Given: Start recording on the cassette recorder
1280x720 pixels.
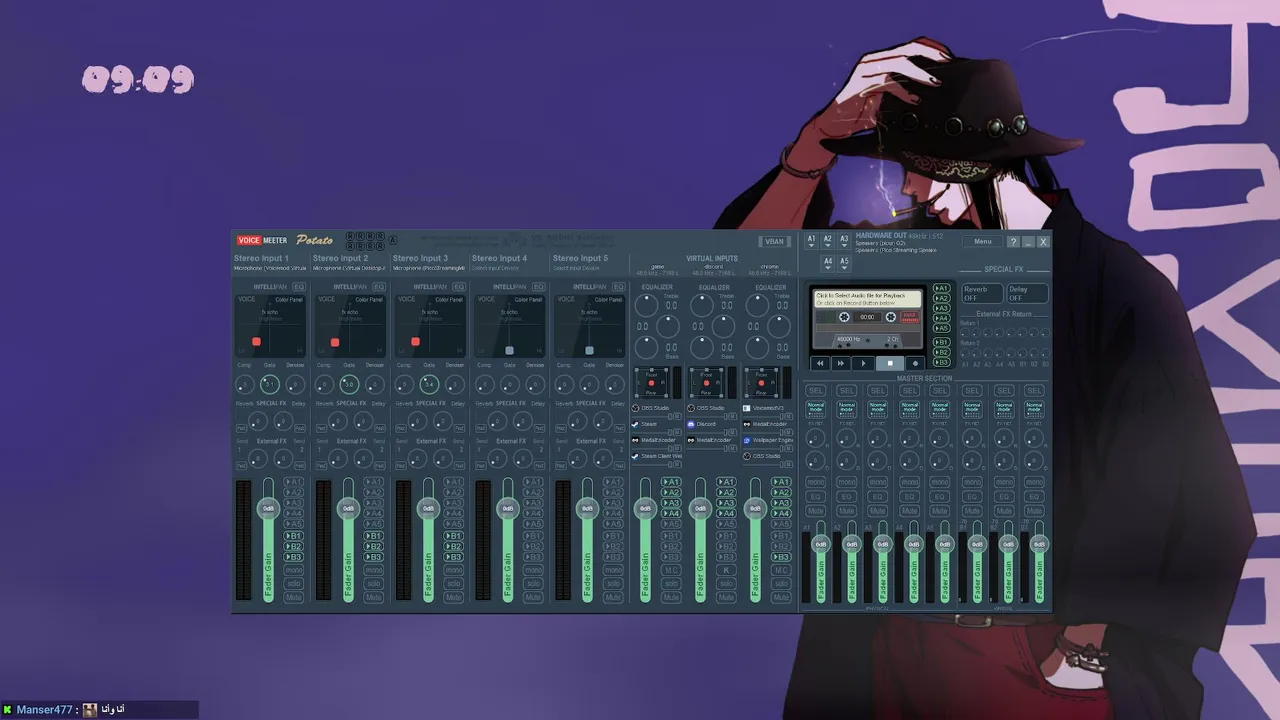Looking at the screenshot, I should tap(914, 363).
